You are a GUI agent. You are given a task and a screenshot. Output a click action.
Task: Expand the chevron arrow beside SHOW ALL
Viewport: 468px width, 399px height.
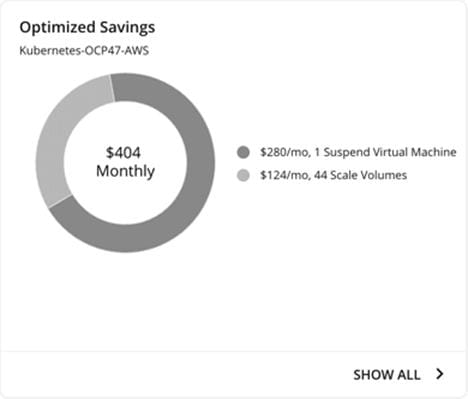(440, 374)
